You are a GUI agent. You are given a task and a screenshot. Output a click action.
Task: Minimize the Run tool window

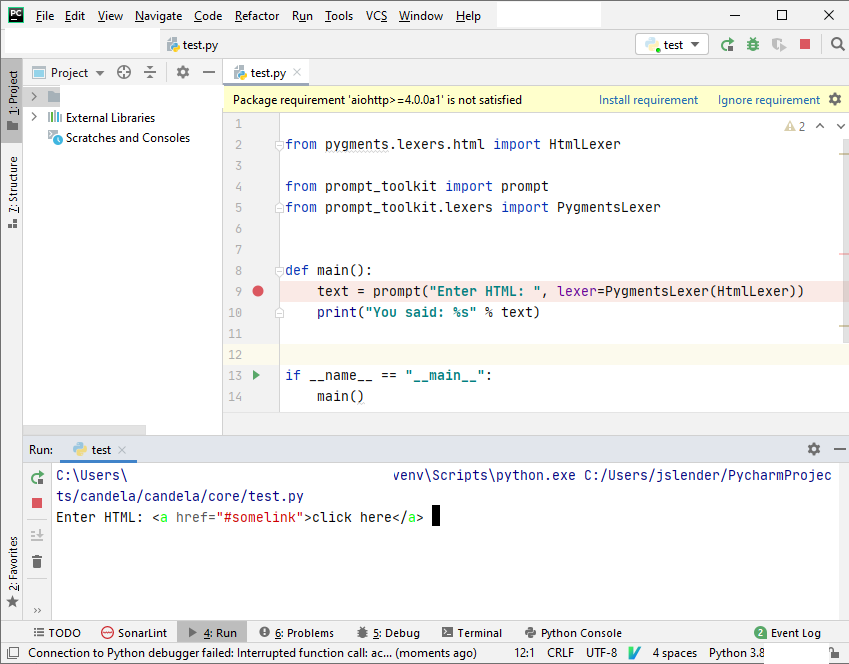point(839,449)
